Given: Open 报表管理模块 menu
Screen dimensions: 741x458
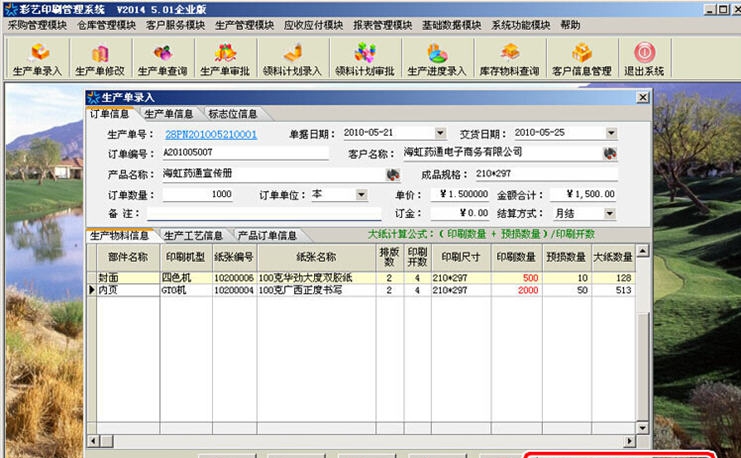Looking at the screenshot, I should [x=382, y=25].
